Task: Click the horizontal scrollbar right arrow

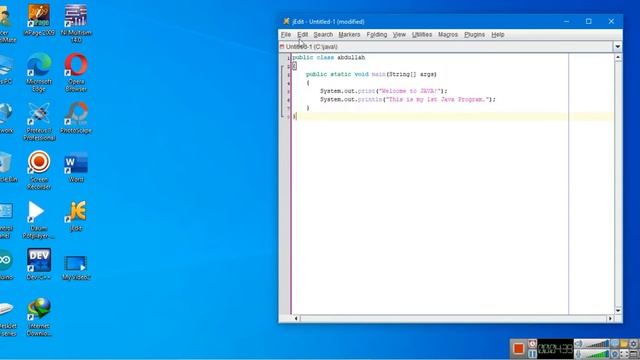Action: click(x=610, y=318)
